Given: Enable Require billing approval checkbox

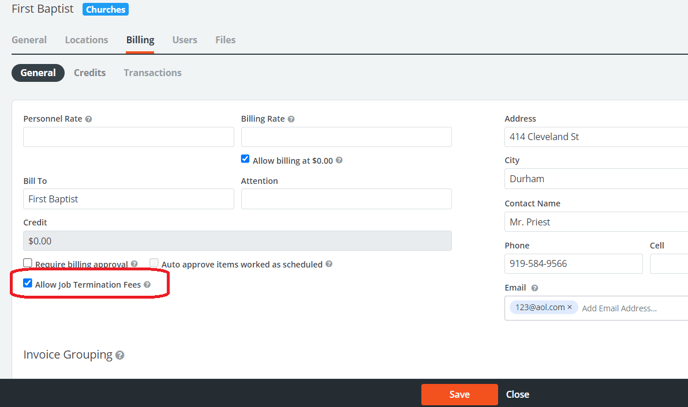Looking at the screenshot, I should [x=28, y=263].
